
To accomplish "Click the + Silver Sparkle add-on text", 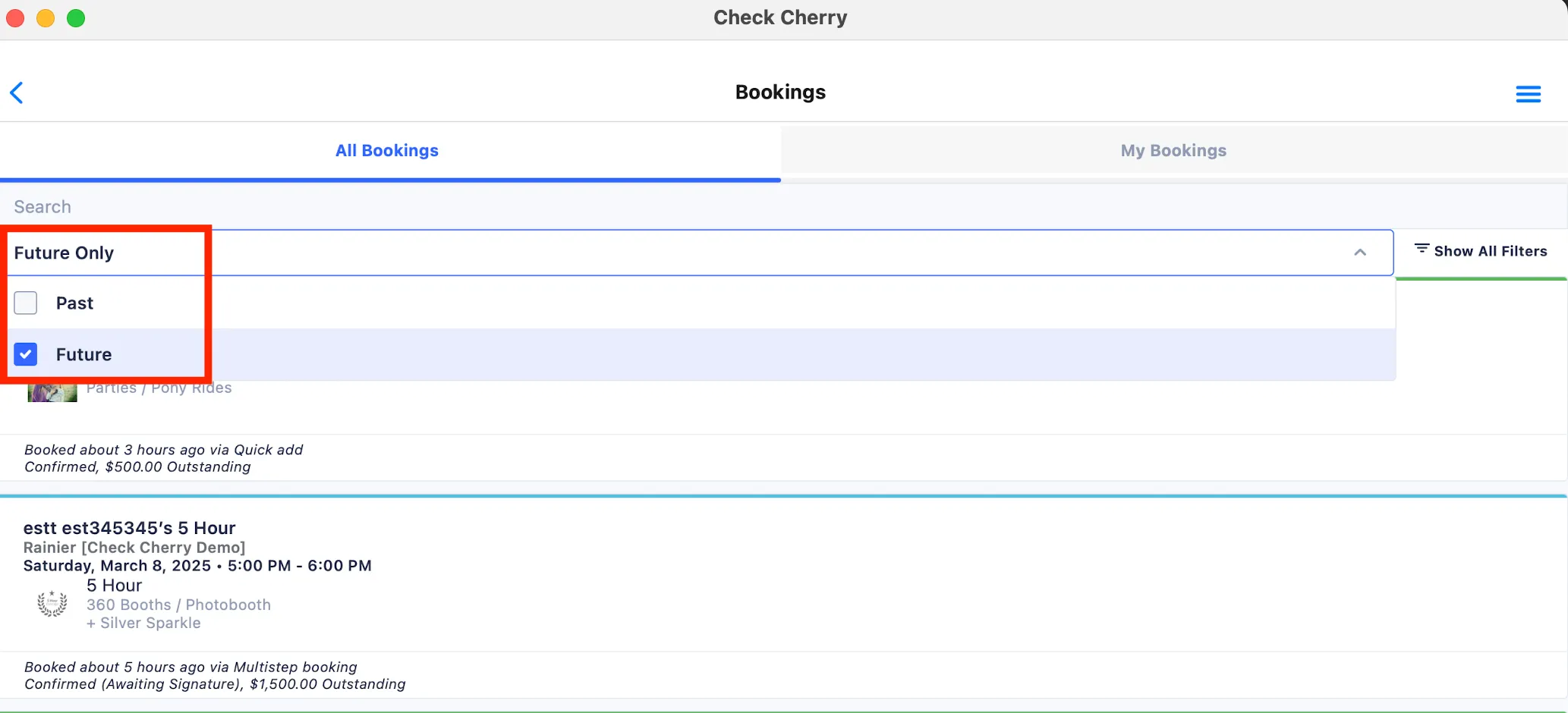I will 143,623.
